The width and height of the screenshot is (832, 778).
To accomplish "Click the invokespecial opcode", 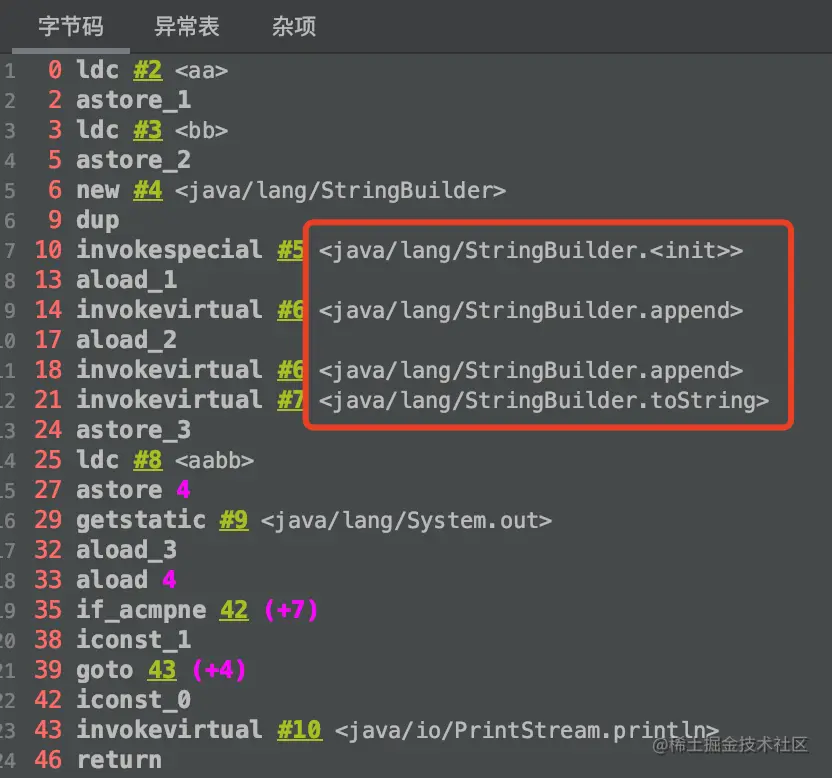I will (x=169, y=250).
